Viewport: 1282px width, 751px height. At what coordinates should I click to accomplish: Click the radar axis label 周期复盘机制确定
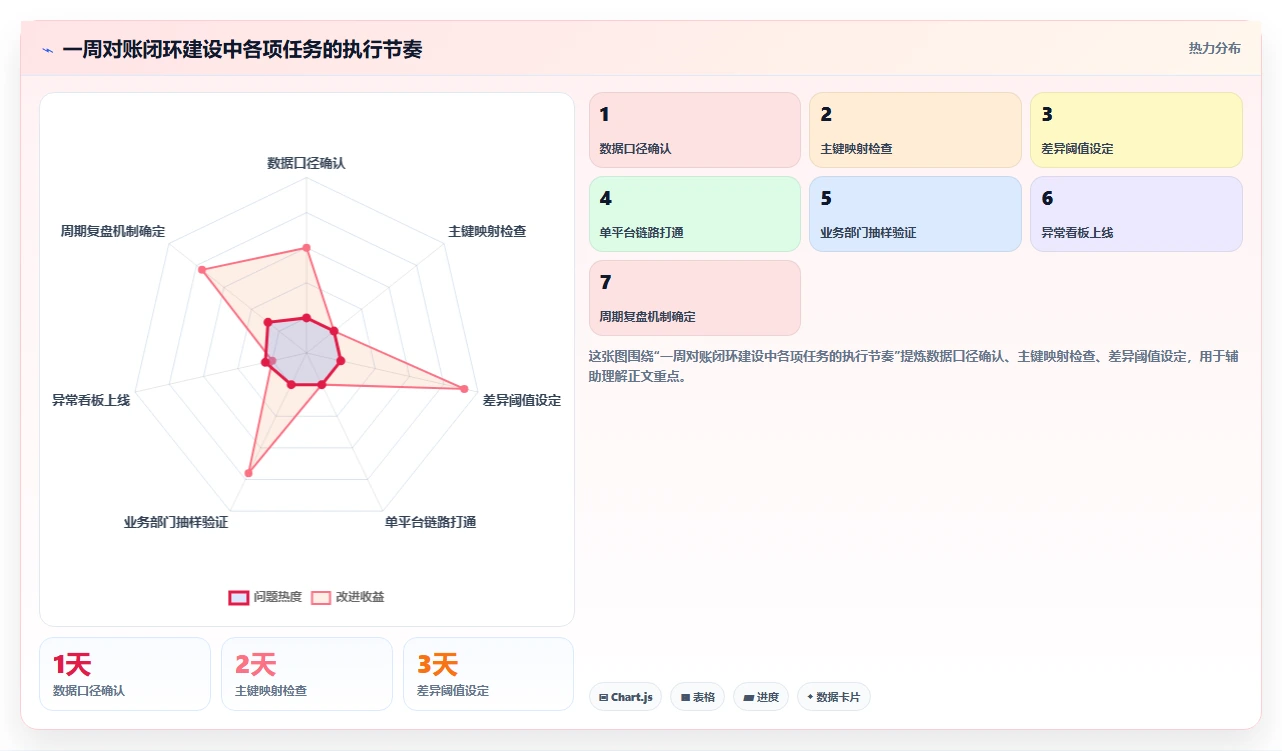pyautogui.click(x=113, y=231)
